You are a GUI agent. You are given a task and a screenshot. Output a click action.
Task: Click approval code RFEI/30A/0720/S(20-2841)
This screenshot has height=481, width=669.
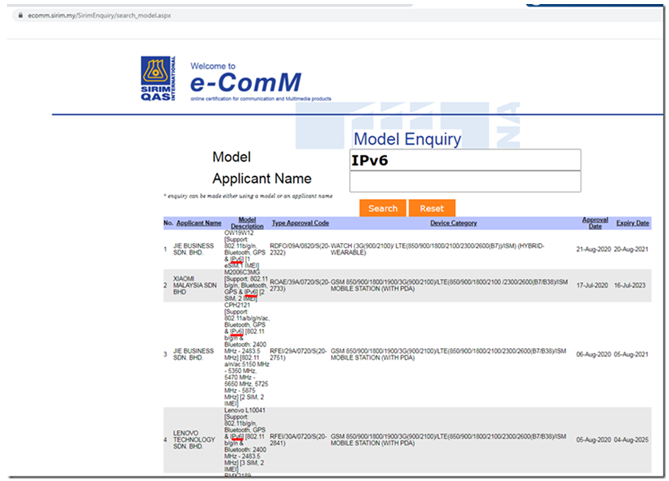(x=298, y=440)
